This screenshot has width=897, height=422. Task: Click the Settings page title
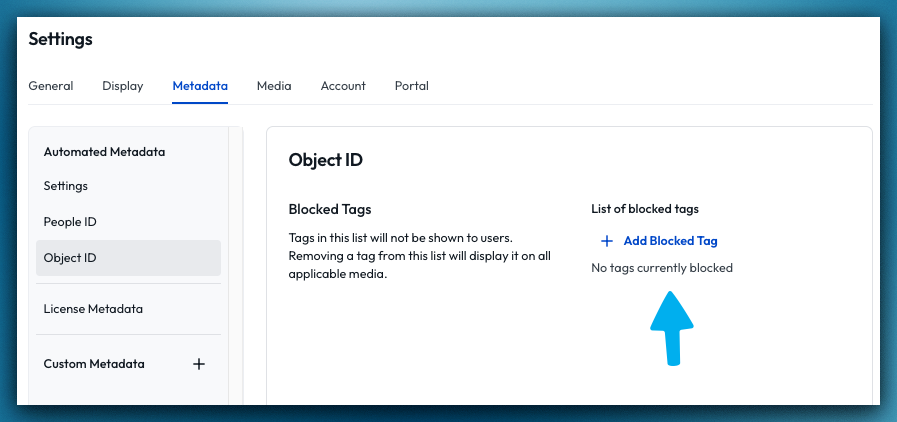(60, 39)
